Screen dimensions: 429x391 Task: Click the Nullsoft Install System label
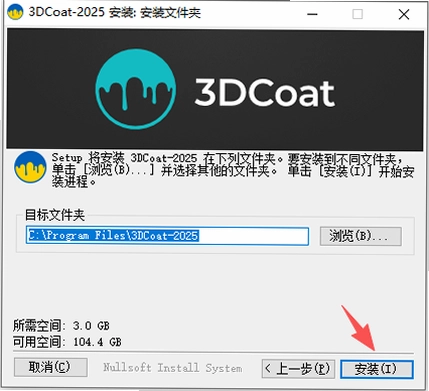pyautogui.click(x=173, y=368)
